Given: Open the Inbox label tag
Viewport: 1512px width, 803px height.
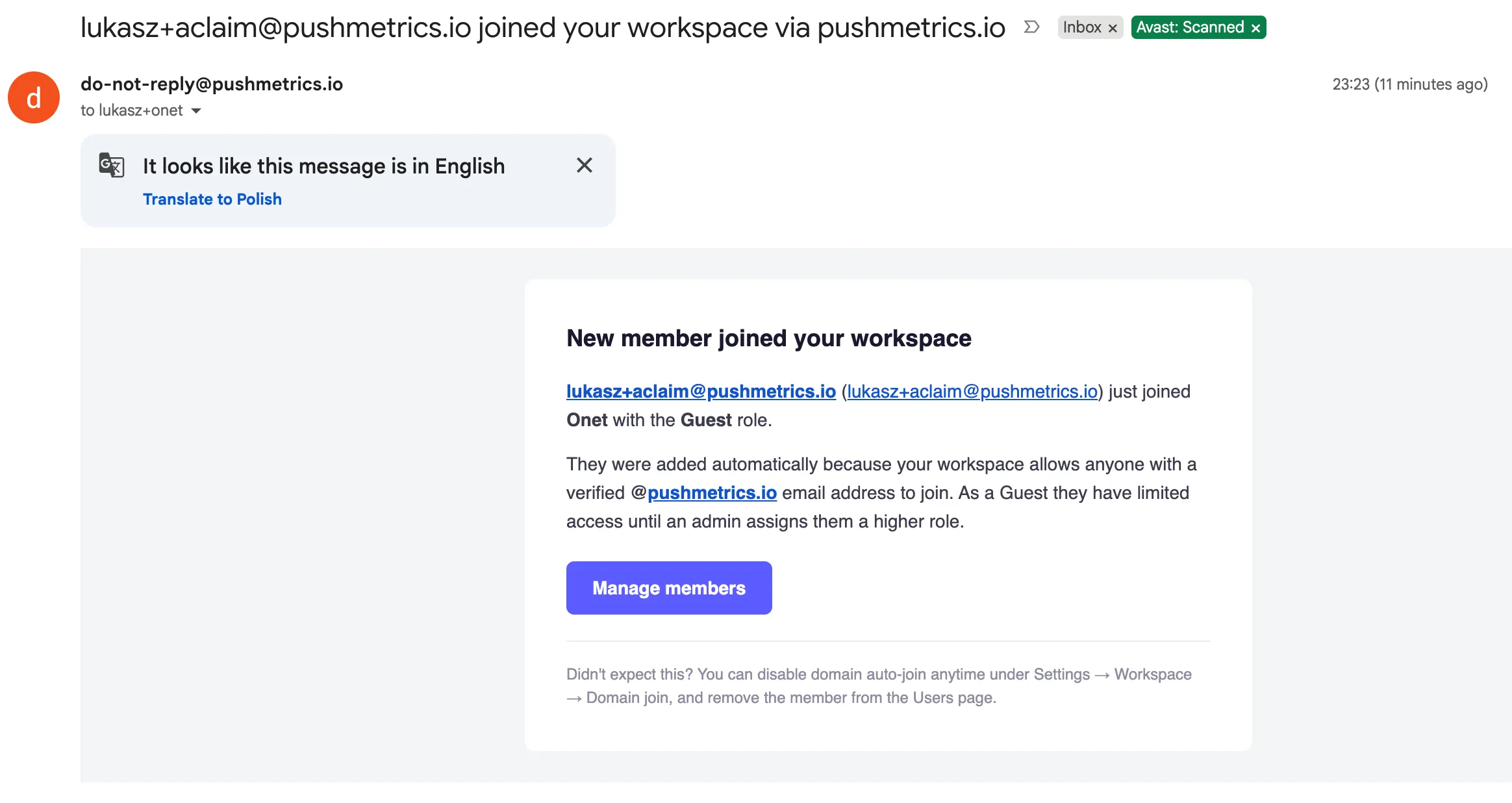Looking at the screenshot, I should click(1082, 27).
